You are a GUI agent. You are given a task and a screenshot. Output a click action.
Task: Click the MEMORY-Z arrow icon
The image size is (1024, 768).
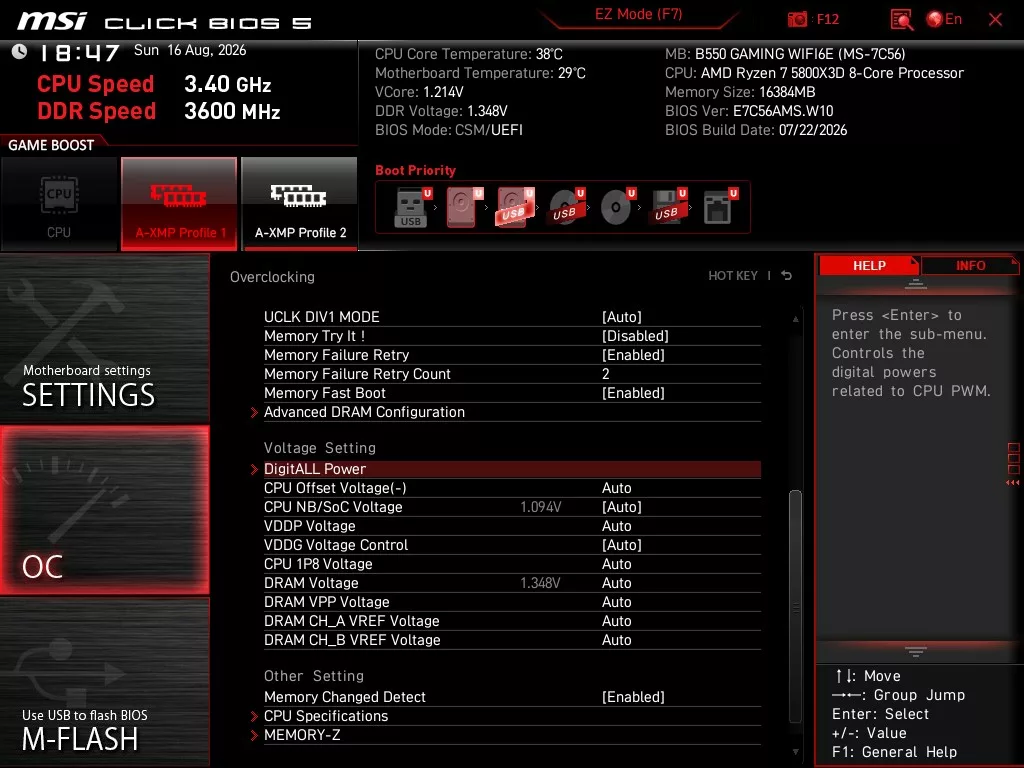pos(255,735)
